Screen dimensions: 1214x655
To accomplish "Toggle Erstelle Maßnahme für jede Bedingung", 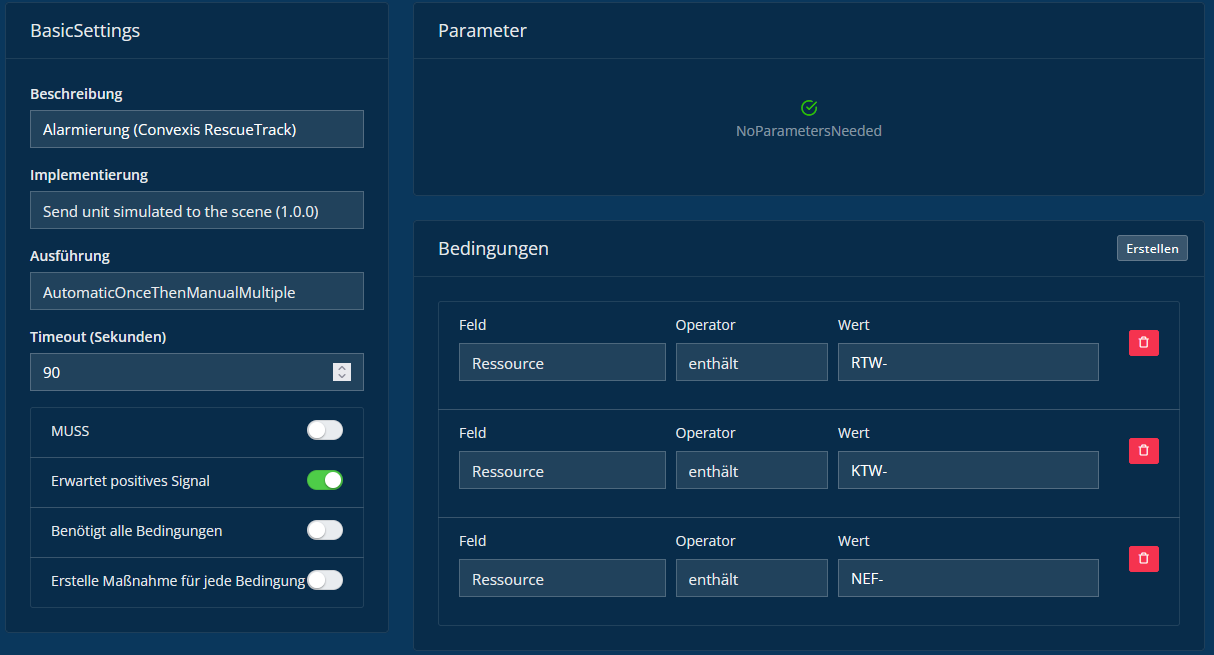I will click(x=324, y=580).
